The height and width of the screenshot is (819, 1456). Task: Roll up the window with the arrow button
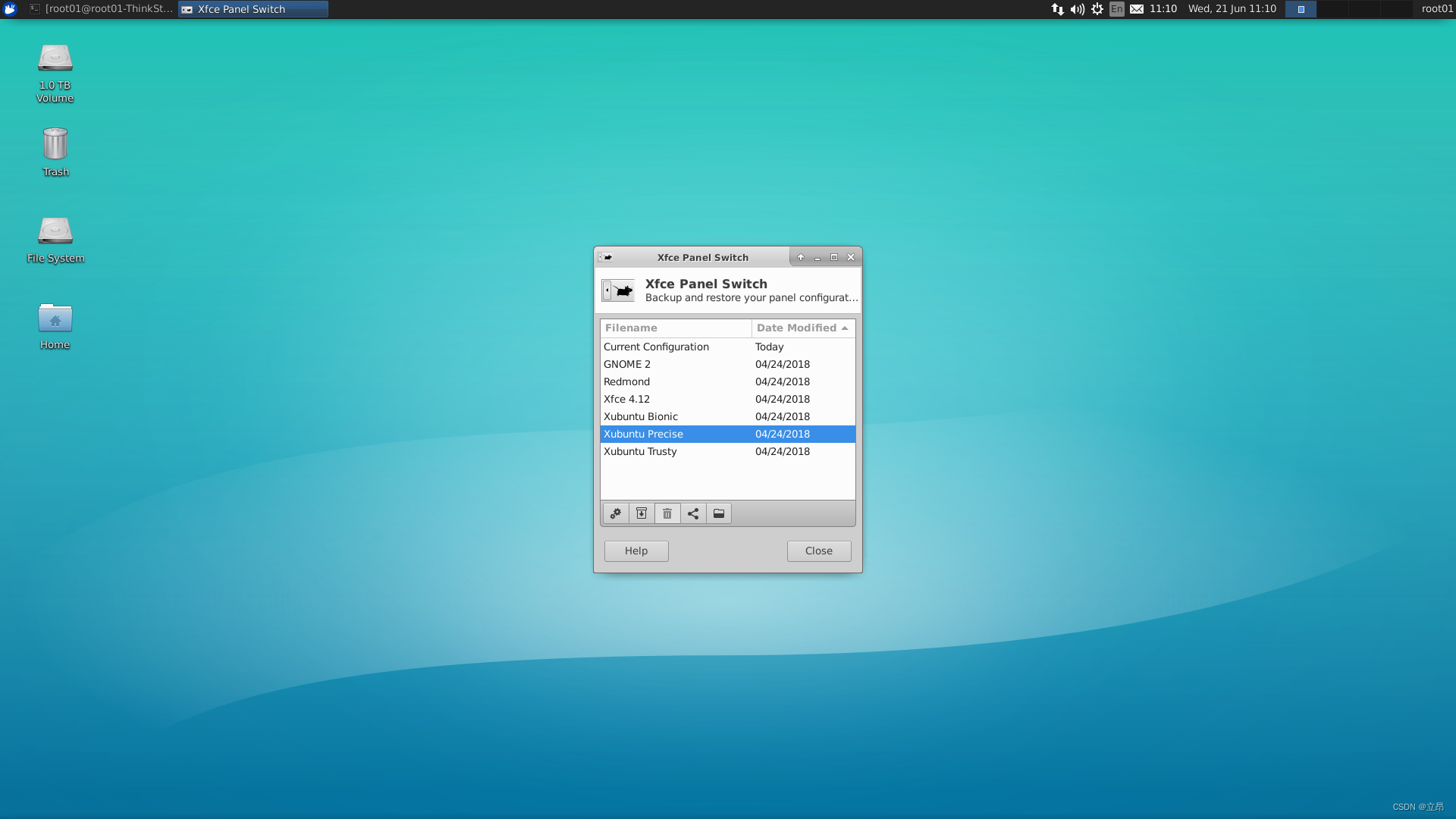click(801, 257)
